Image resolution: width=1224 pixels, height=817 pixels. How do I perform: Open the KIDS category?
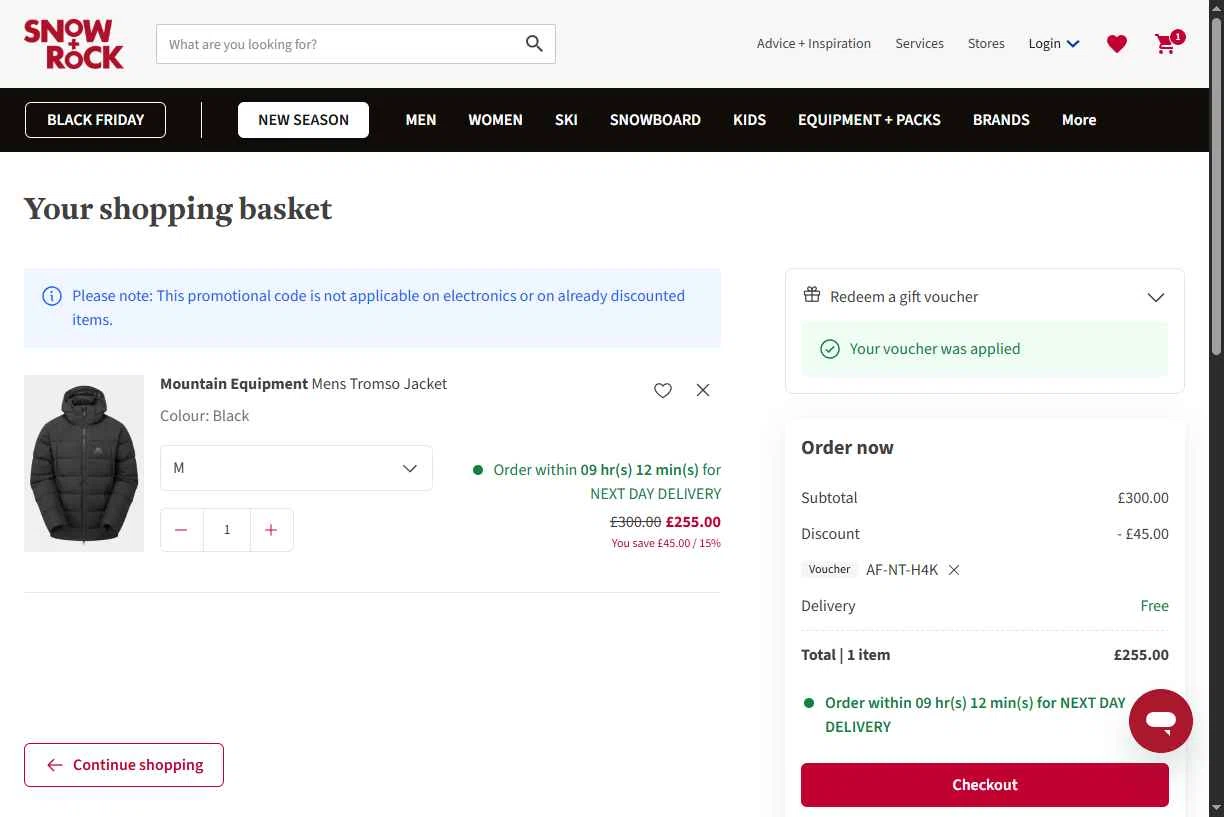point(749,120)
